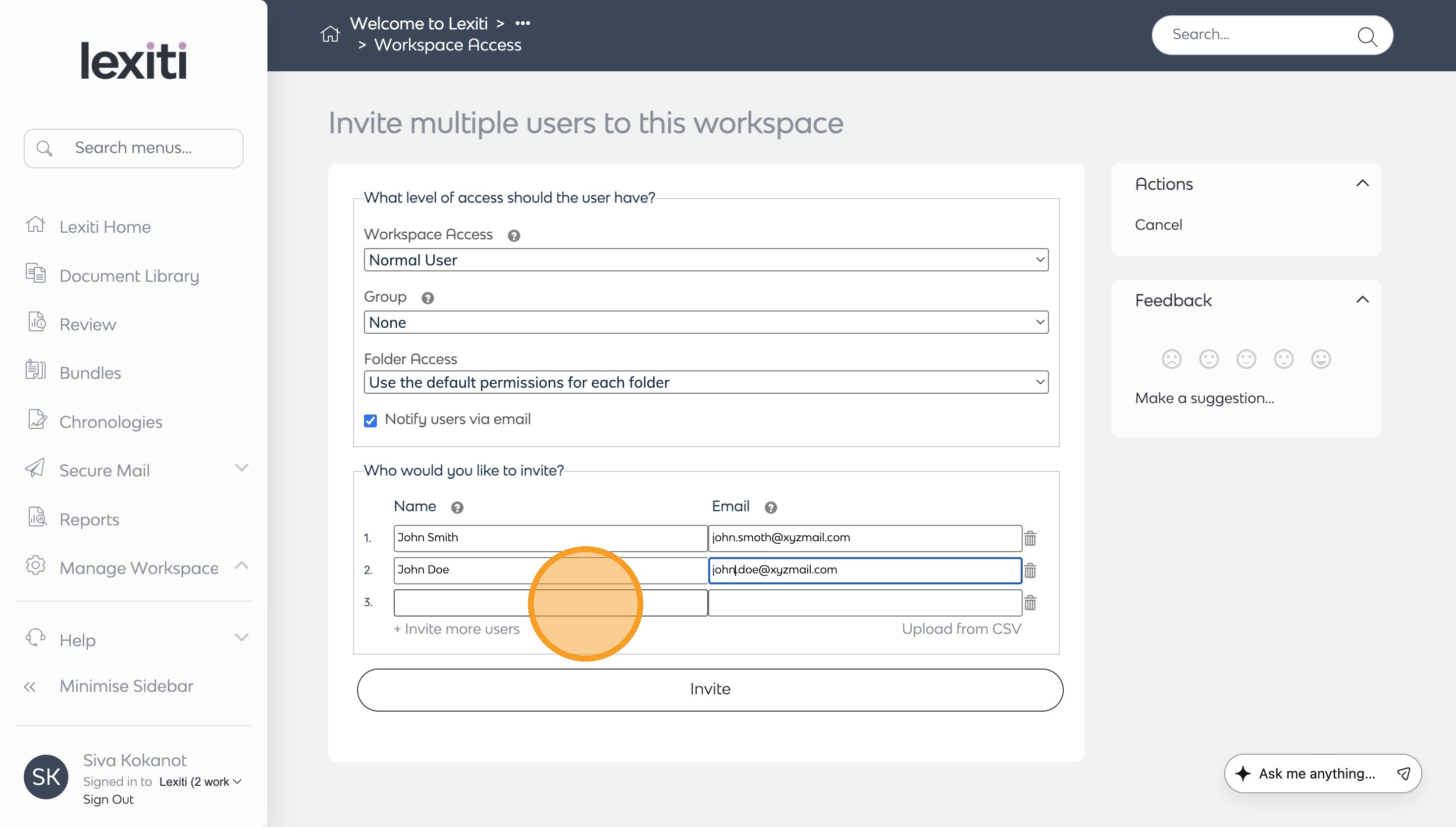Click the Invite button
Image resolution: width=1456 pixels, height=827 pixels.
point(710,689)
